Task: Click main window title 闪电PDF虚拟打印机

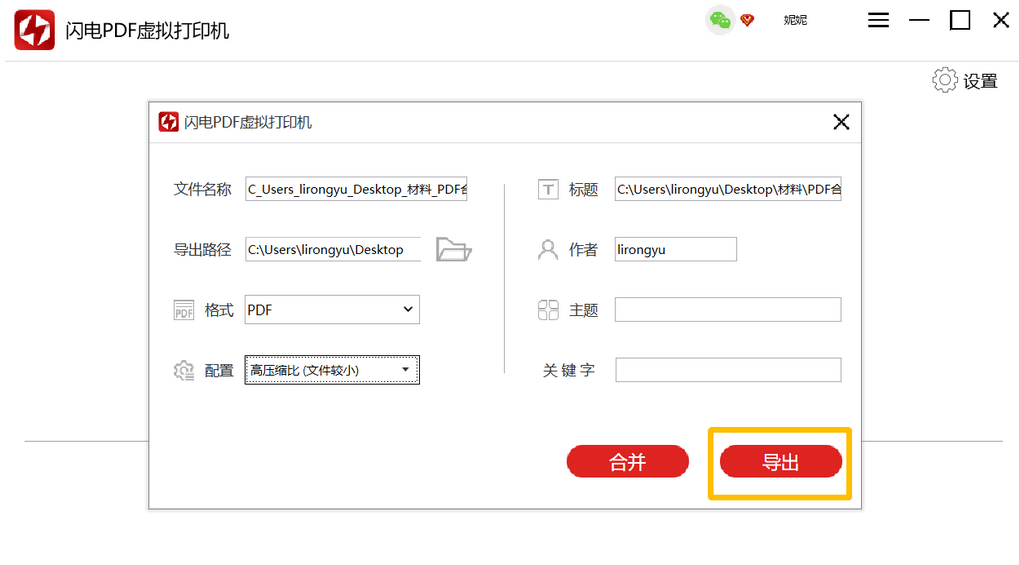Action: click(147, 31)
